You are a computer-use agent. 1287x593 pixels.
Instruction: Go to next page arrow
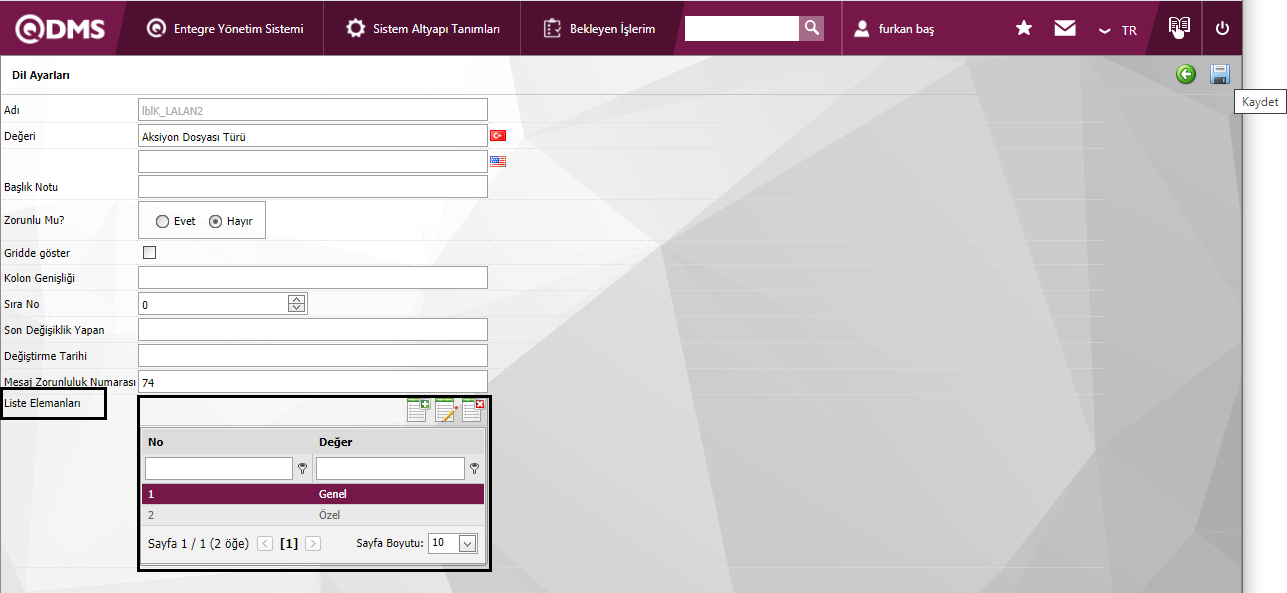[313, 543]
